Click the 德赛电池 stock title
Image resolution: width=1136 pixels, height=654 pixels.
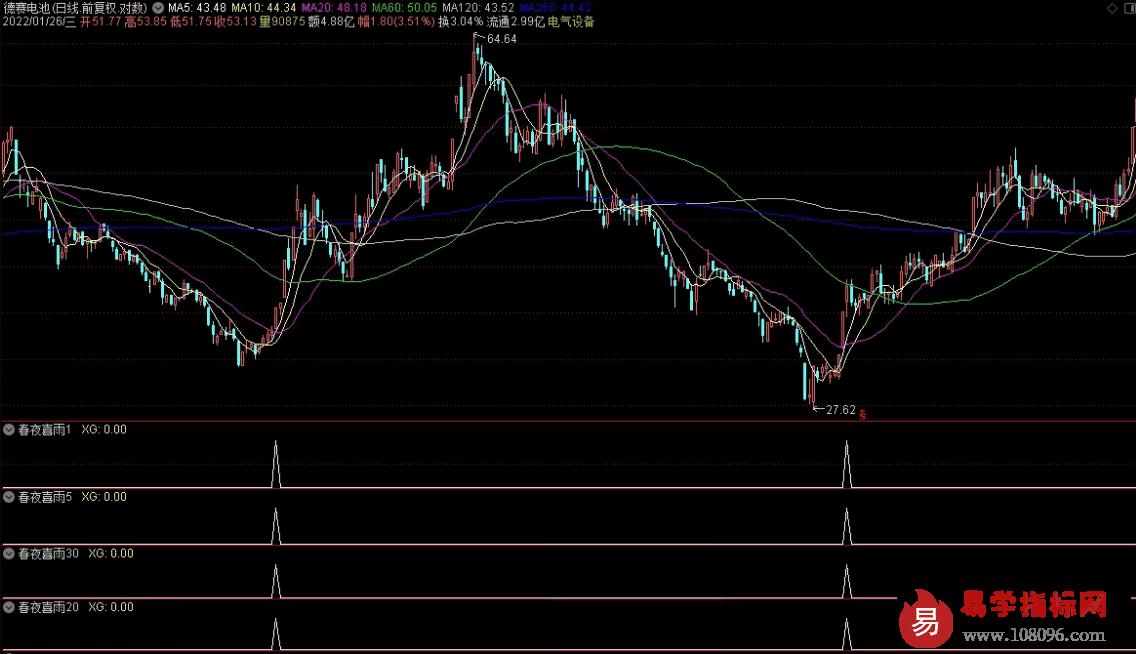27,7
